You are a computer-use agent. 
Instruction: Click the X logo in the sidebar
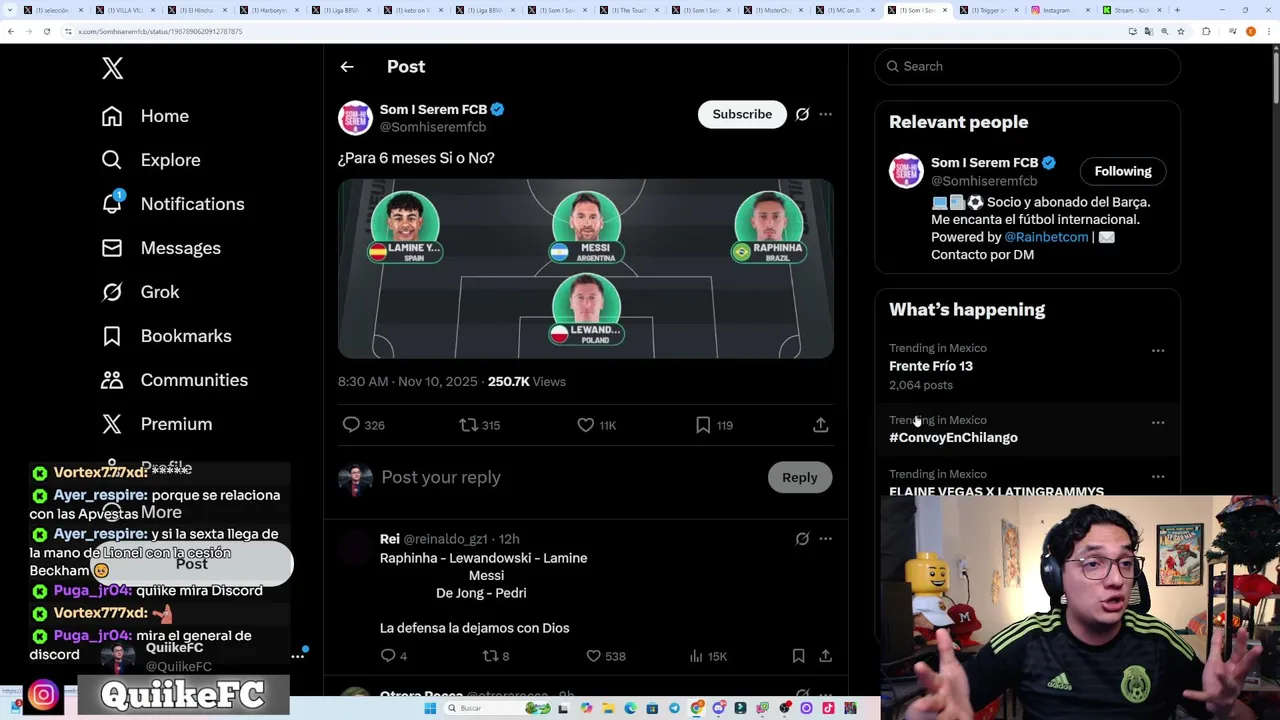click(112, 68)
